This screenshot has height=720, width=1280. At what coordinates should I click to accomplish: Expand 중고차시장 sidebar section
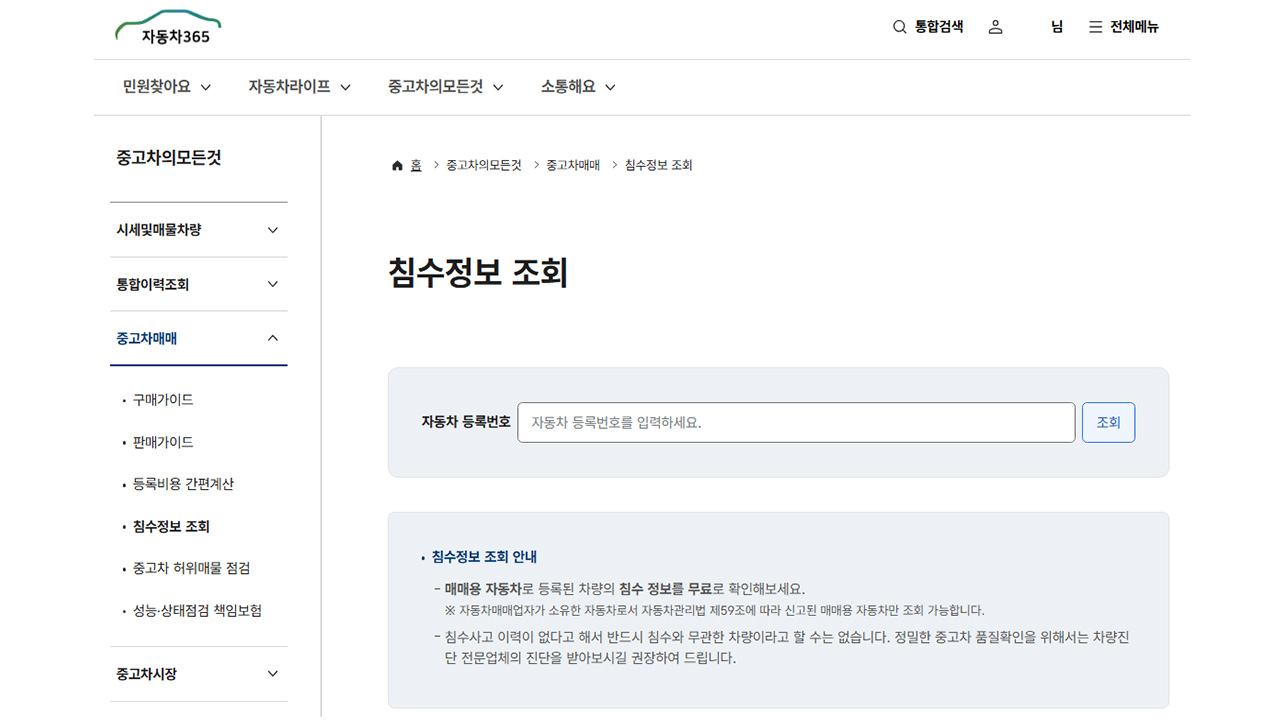point(199,674)
